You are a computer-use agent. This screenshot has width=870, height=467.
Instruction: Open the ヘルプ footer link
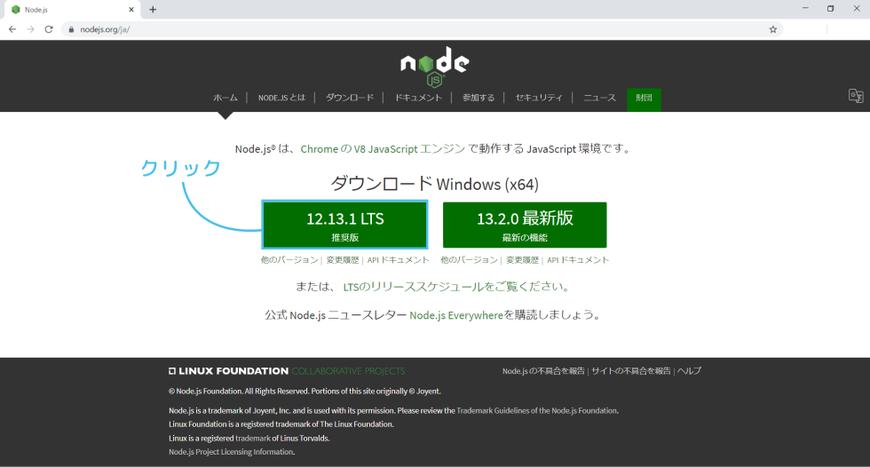pyautogui.click(x=689, y=370)
